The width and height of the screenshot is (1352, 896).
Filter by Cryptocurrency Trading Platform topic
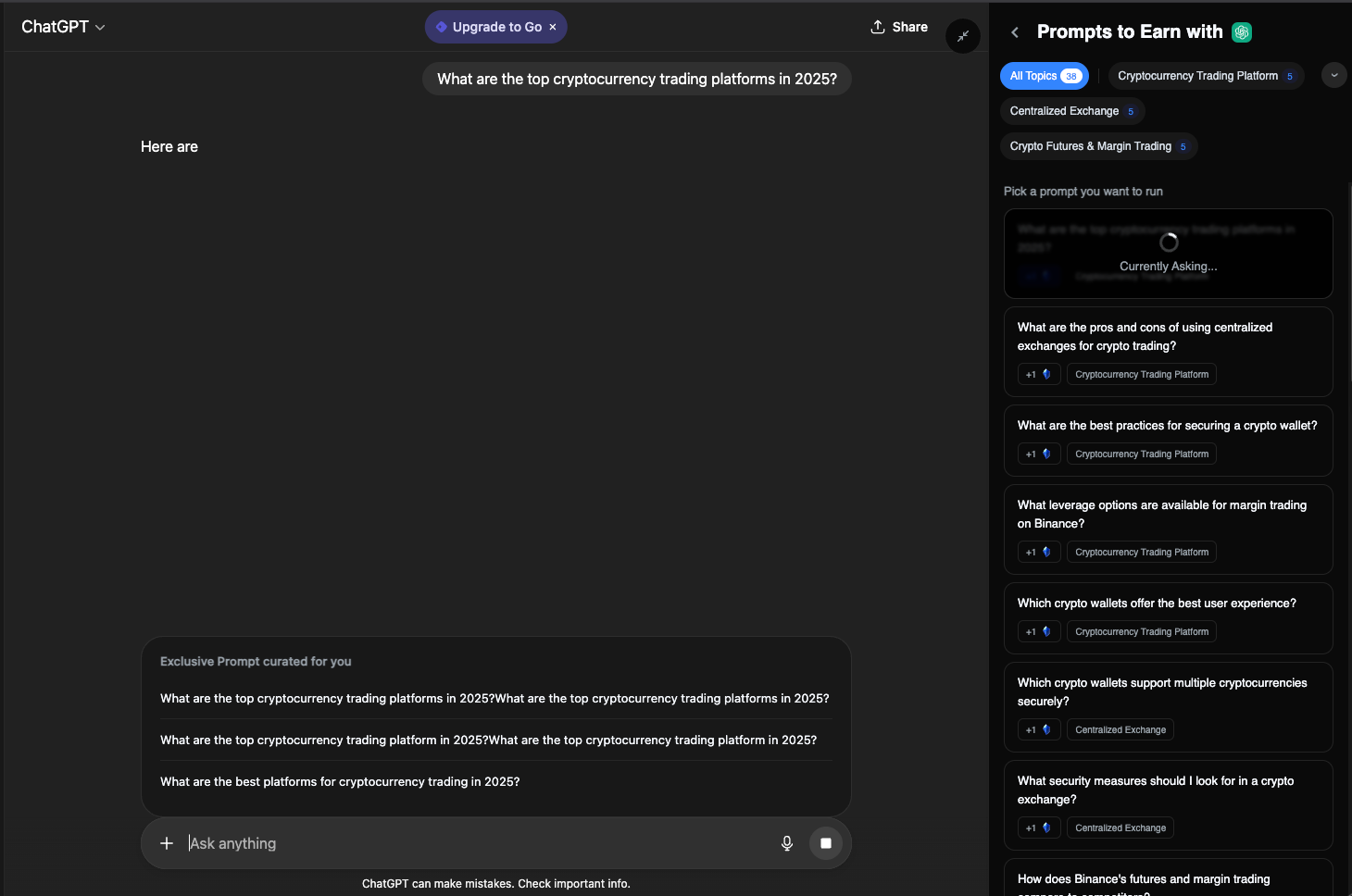(1205, 76)
